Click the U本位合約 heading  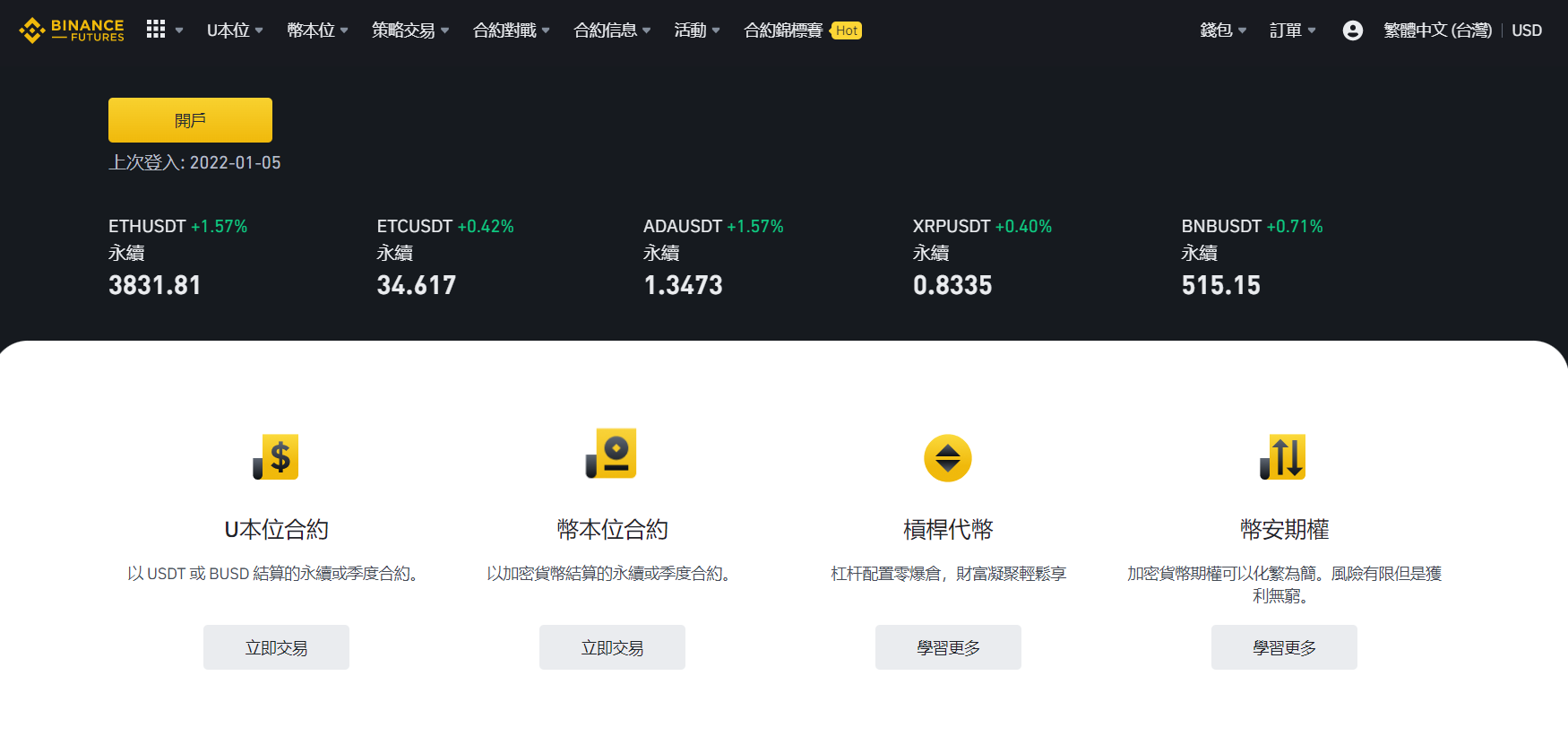(x=276, y=530)
